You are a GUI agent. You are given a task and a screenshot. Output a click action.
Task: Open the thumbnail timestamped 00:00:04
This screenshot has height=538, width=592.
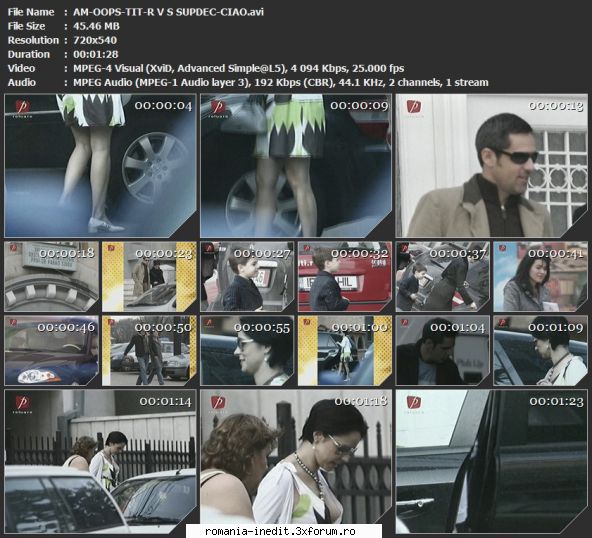pos(100,165)
